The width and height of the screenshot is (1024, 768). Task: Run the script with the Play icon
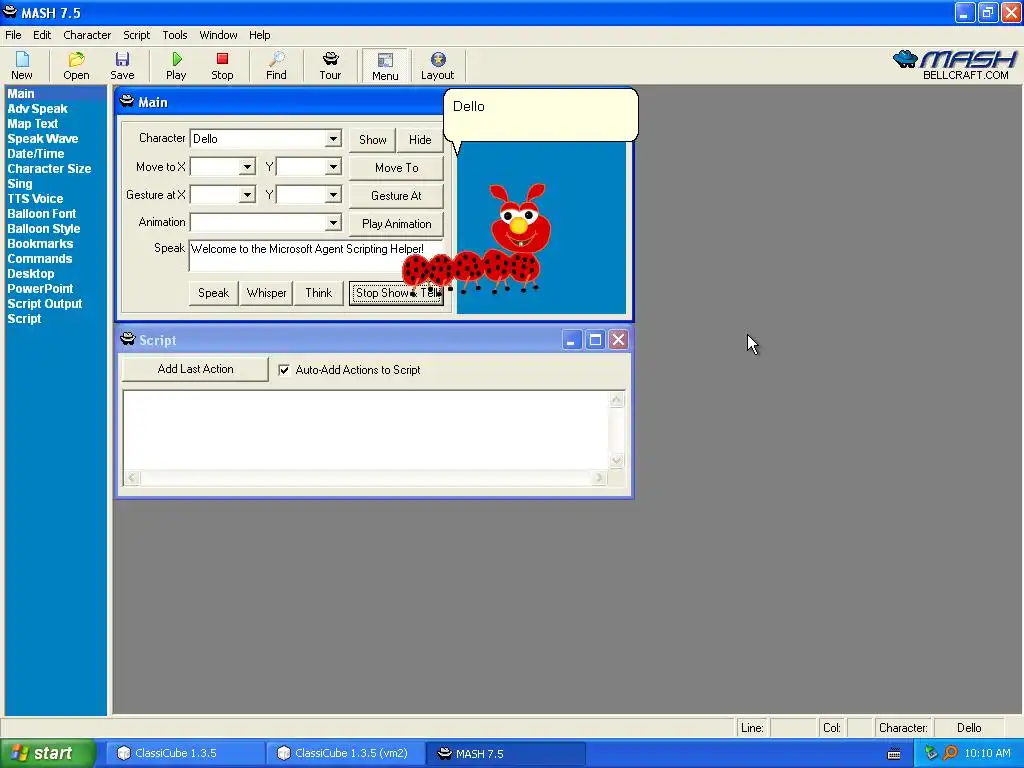(x=176, y=65)
